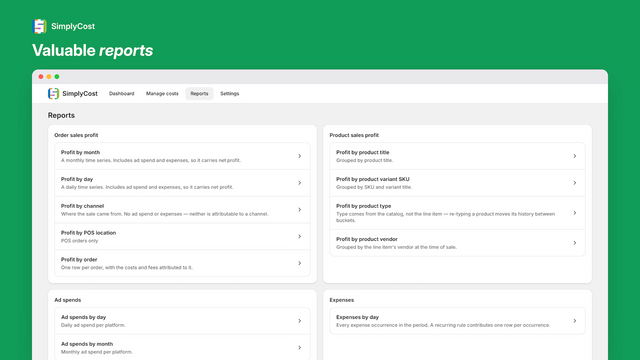Click chevron on Profit by product vendor row

575,243
